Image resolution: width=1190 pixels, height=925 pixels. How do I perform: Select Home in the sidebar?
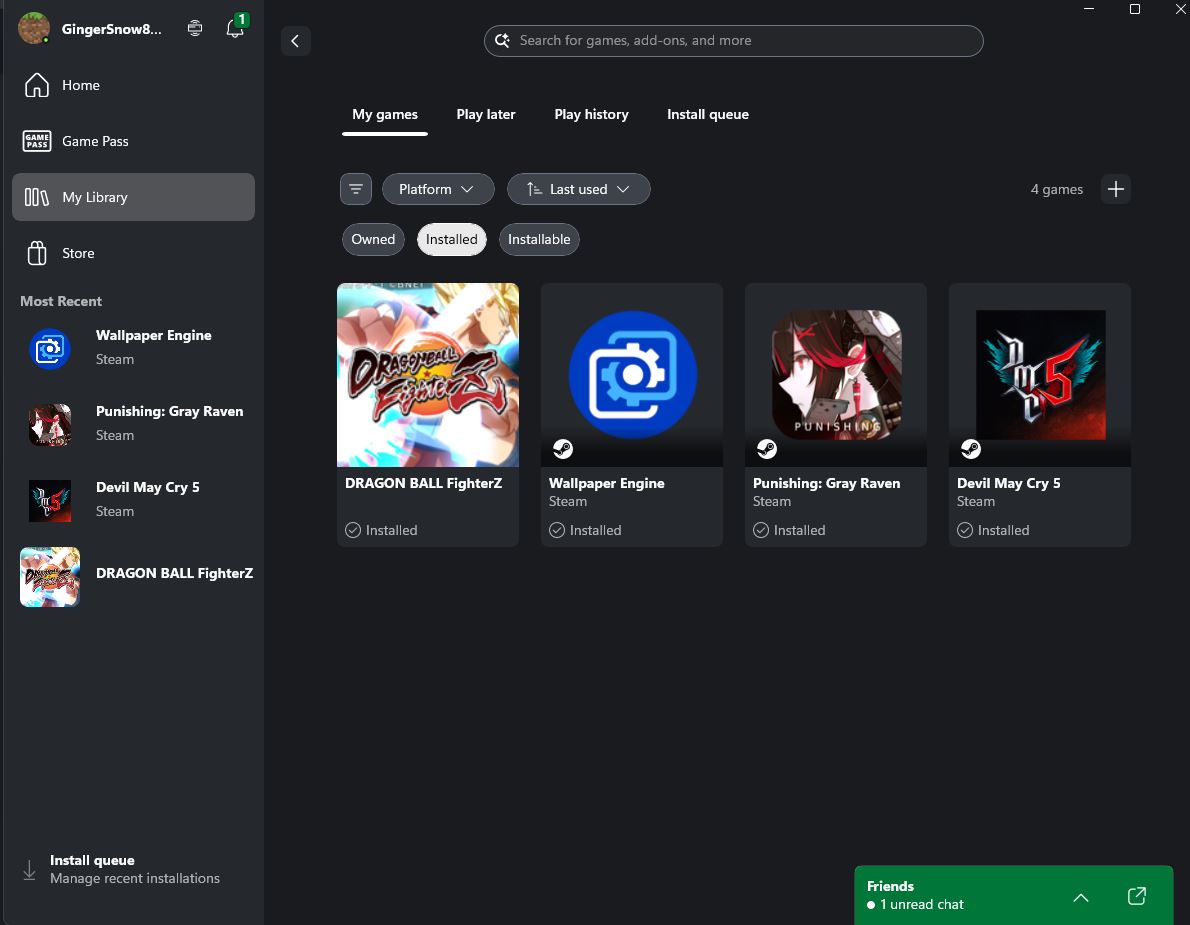pyautogui.click(x=134, y=85)
